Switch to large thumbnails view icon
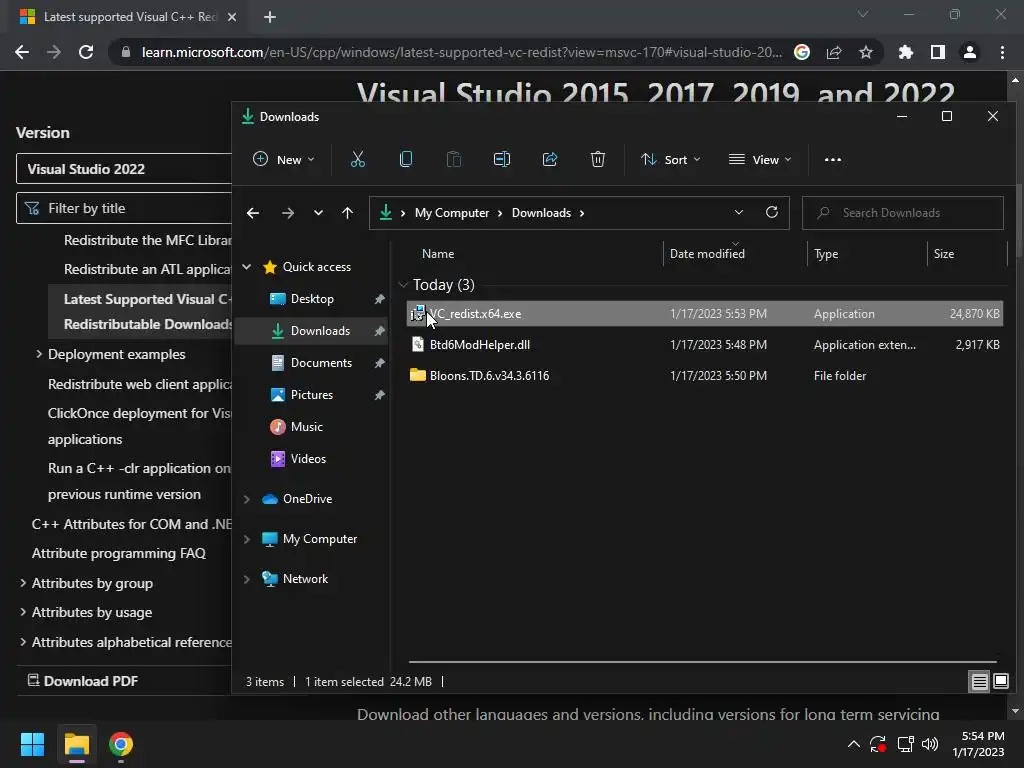Viewport: 1024px width, 768px height. [1000, 682]
